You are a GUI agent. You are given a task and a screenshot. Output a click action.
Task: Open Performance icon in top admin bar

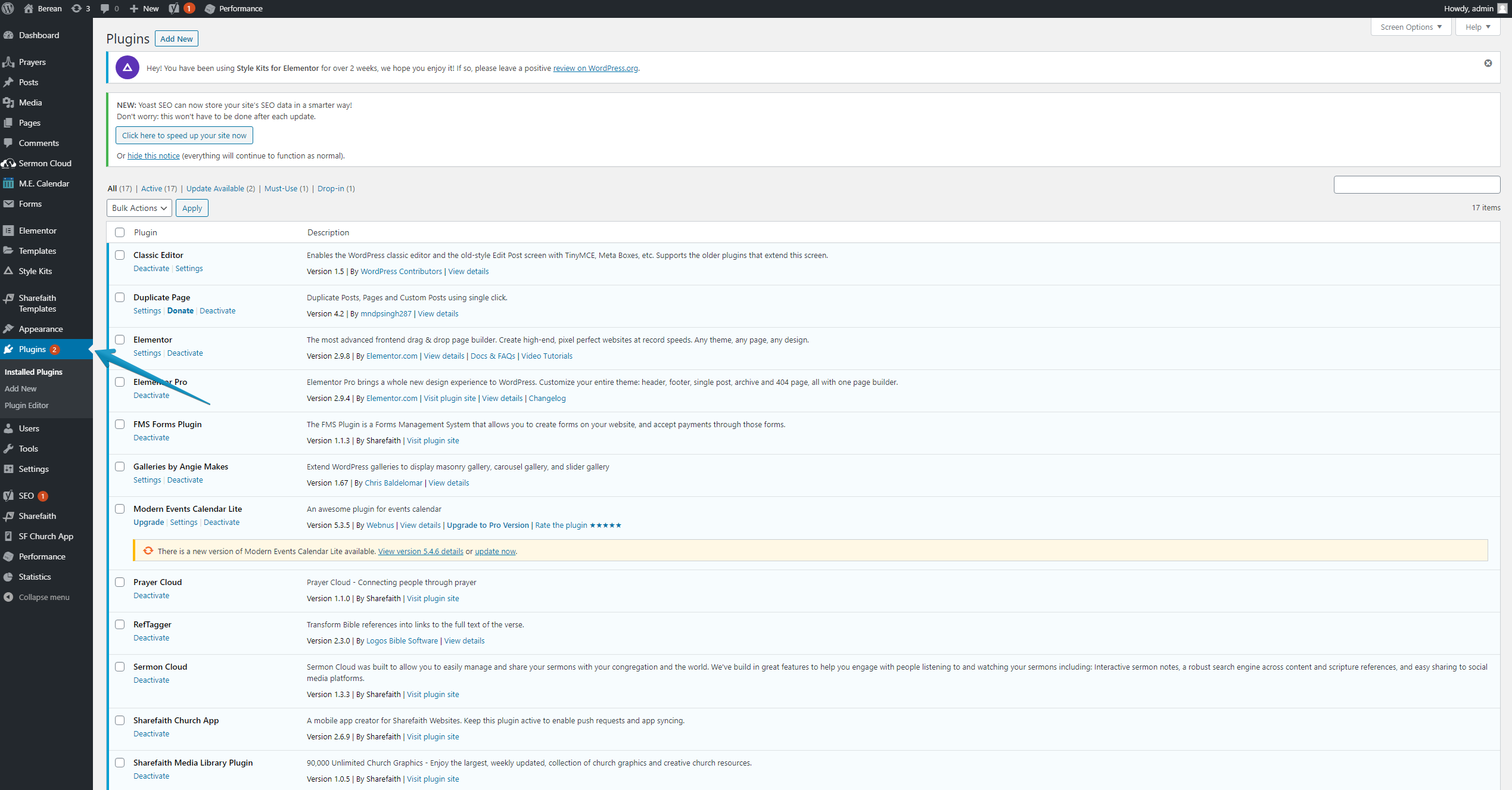click(x=210, y=8)
